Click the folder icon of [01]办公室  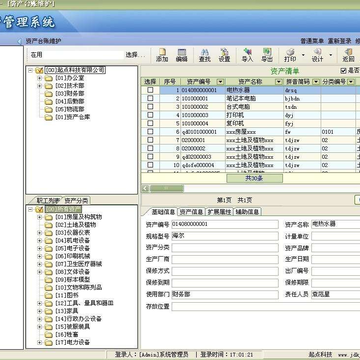(x=49, y=78)
